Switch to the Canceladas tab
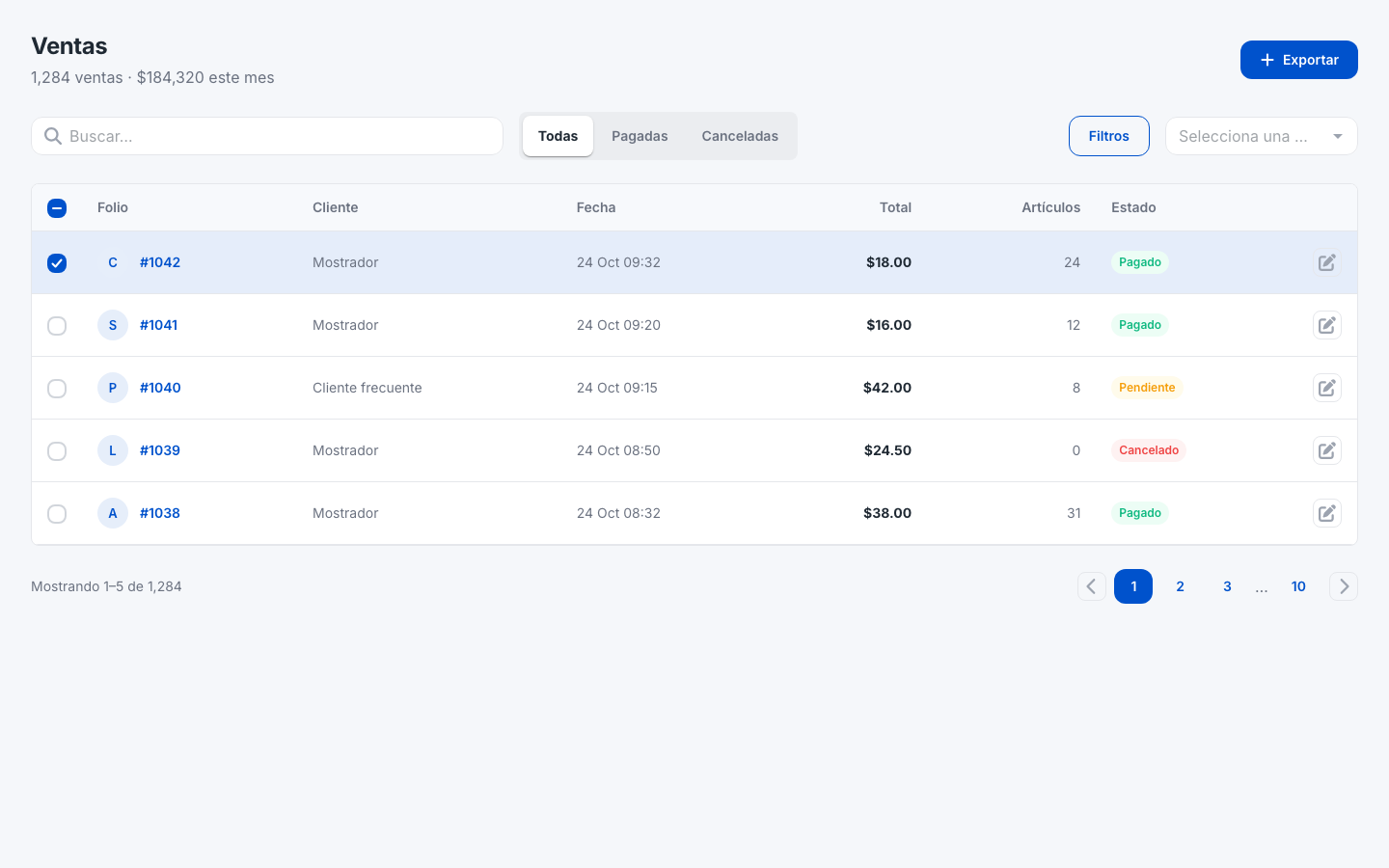 pos(740,136)
